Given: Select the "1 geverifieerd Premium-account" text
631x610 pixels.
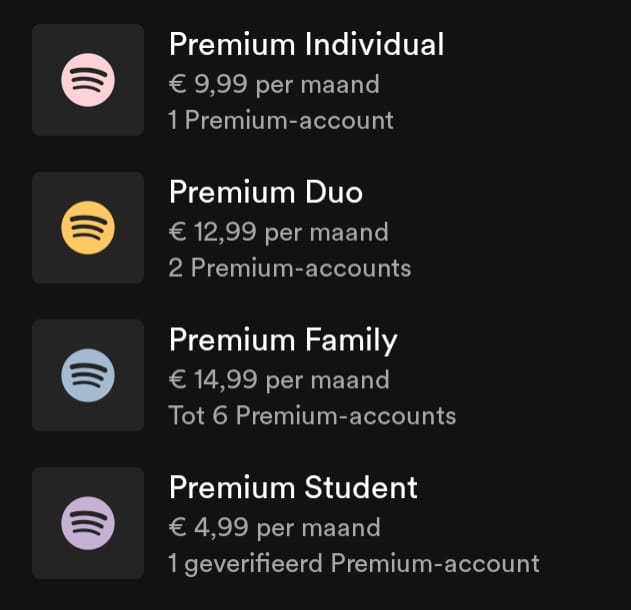Looking at the screenshot, I should (x=354, y=564).
